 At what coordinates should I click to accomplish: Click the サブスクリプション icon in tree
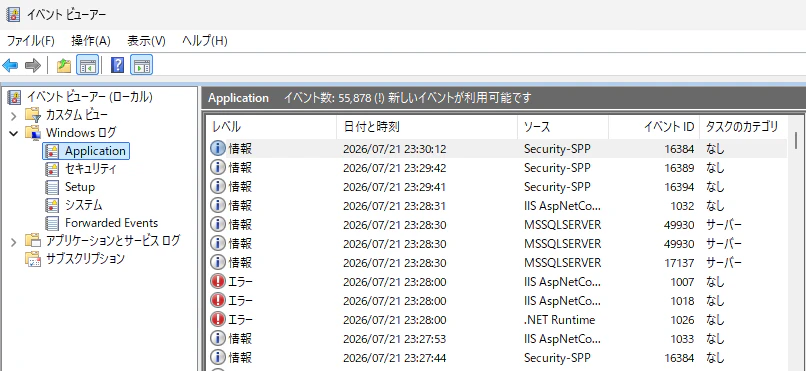[x=32, y=258]
